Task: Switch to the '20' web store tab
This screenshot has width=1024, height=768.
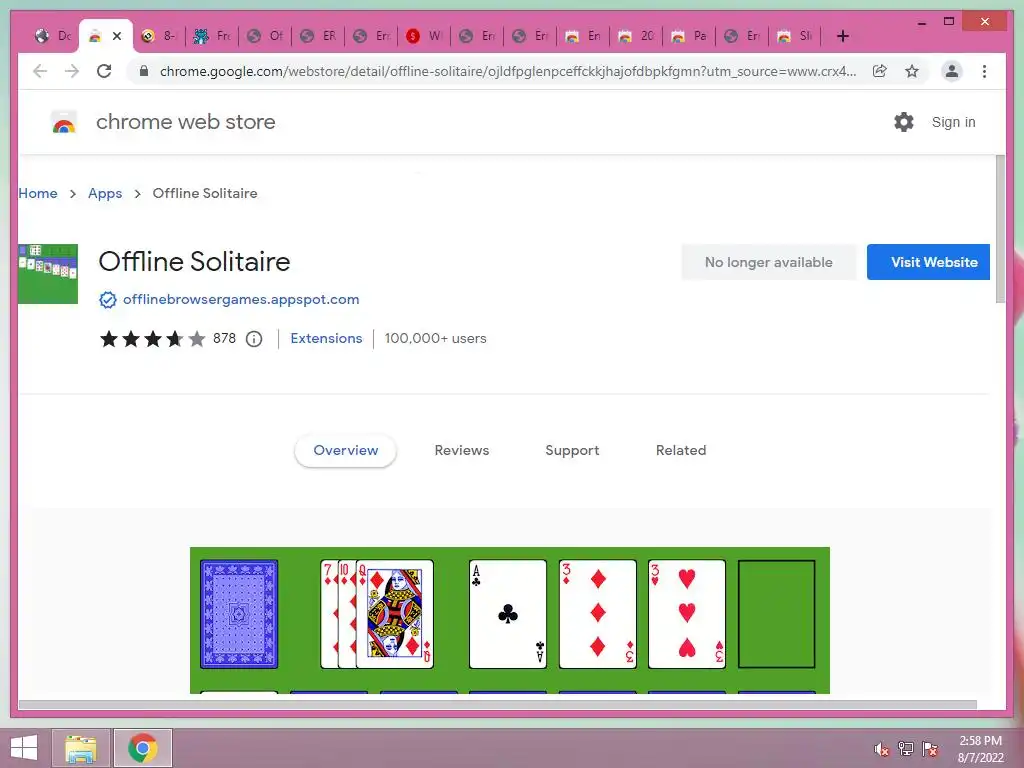Action: click(x=637, y=36)
